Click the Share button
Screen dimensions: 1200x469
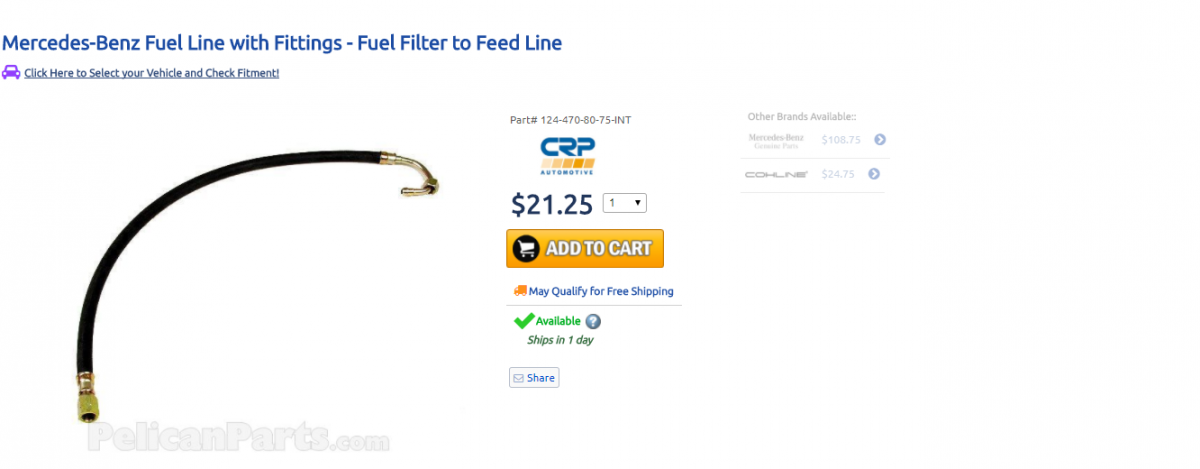(x=534, y=378)
